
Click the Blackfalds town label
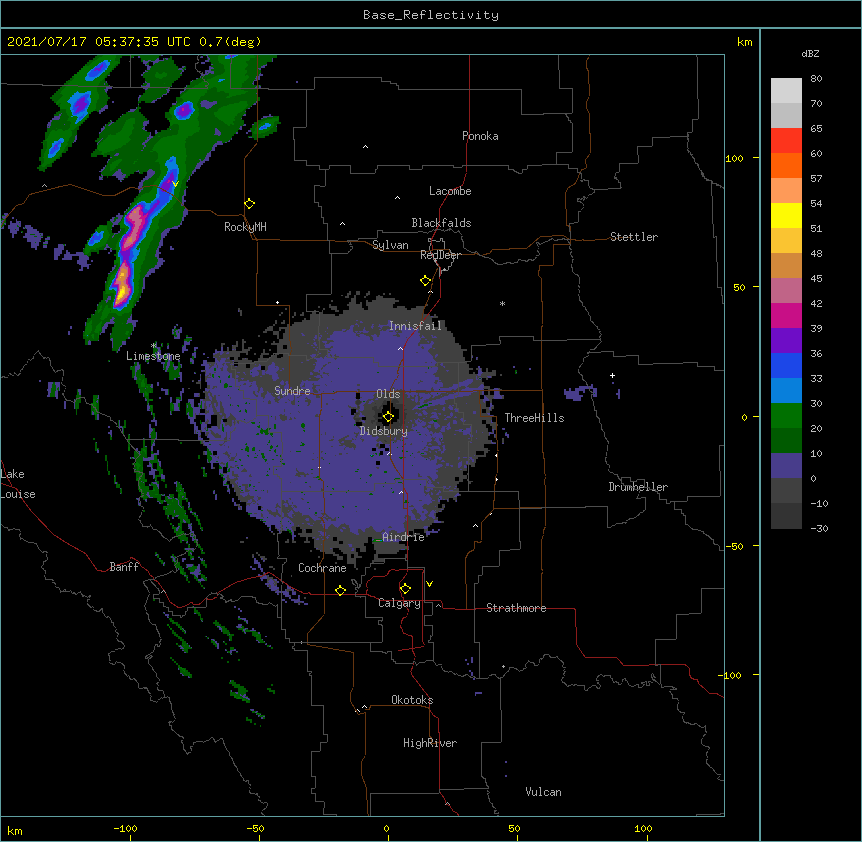coord(441,223)
